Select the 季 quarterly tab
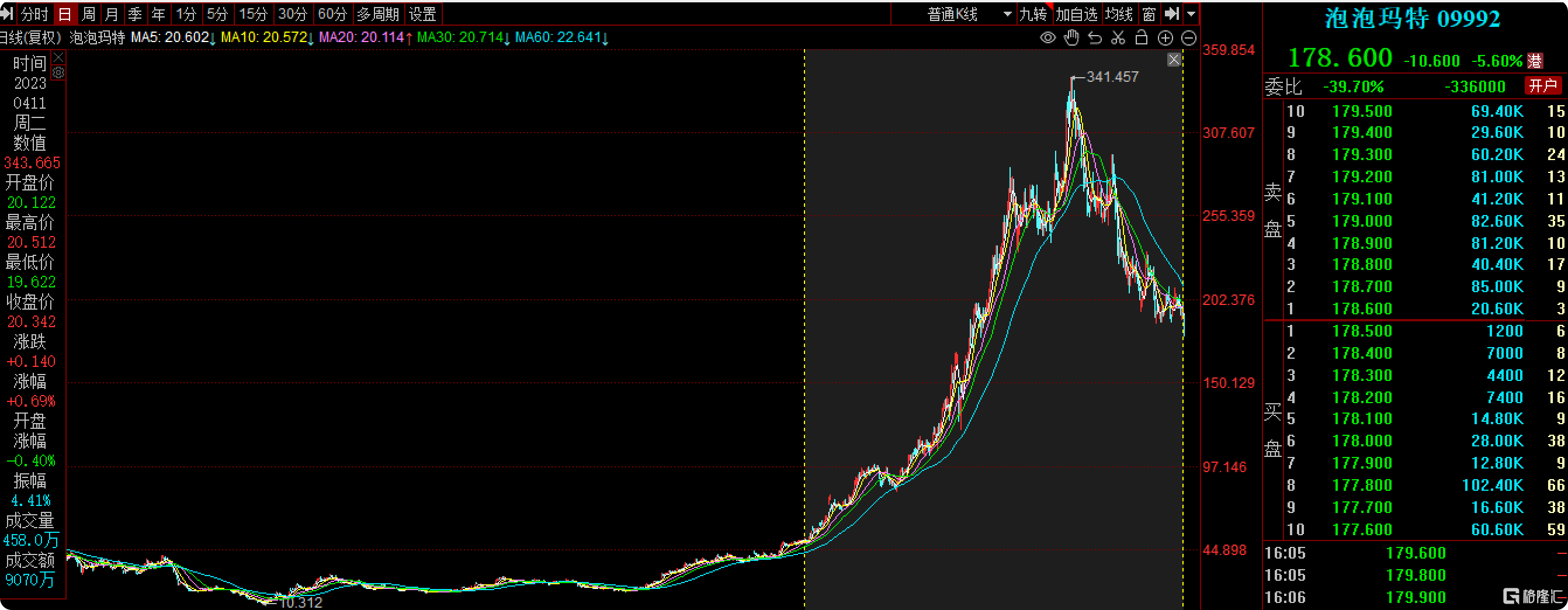1568x610 pixels. click(x=135, y=14)
